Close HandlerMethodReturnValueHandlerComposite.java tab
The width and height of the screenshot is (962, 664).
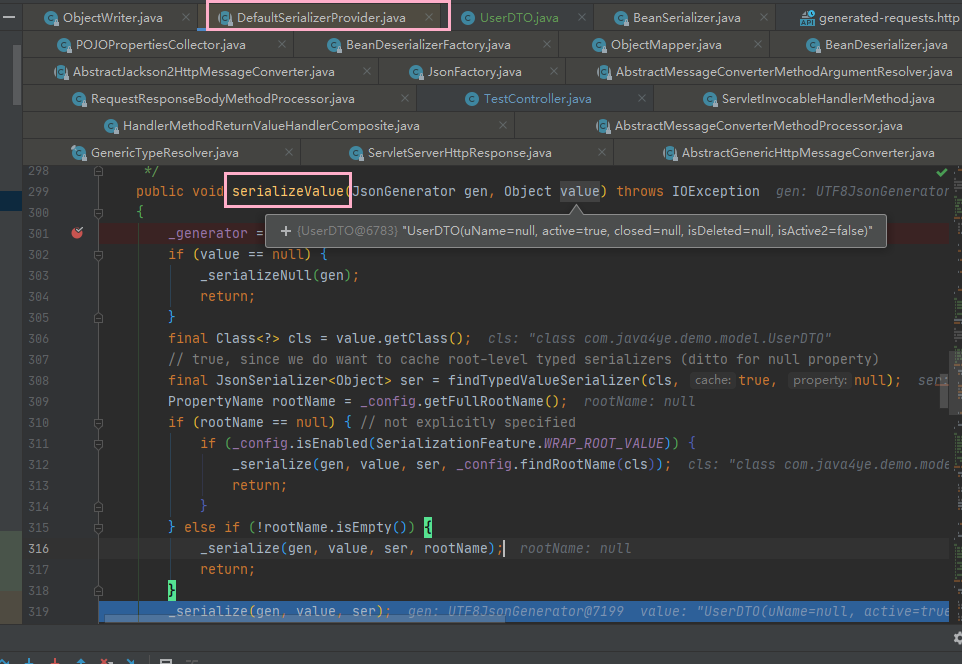(503, 125)
